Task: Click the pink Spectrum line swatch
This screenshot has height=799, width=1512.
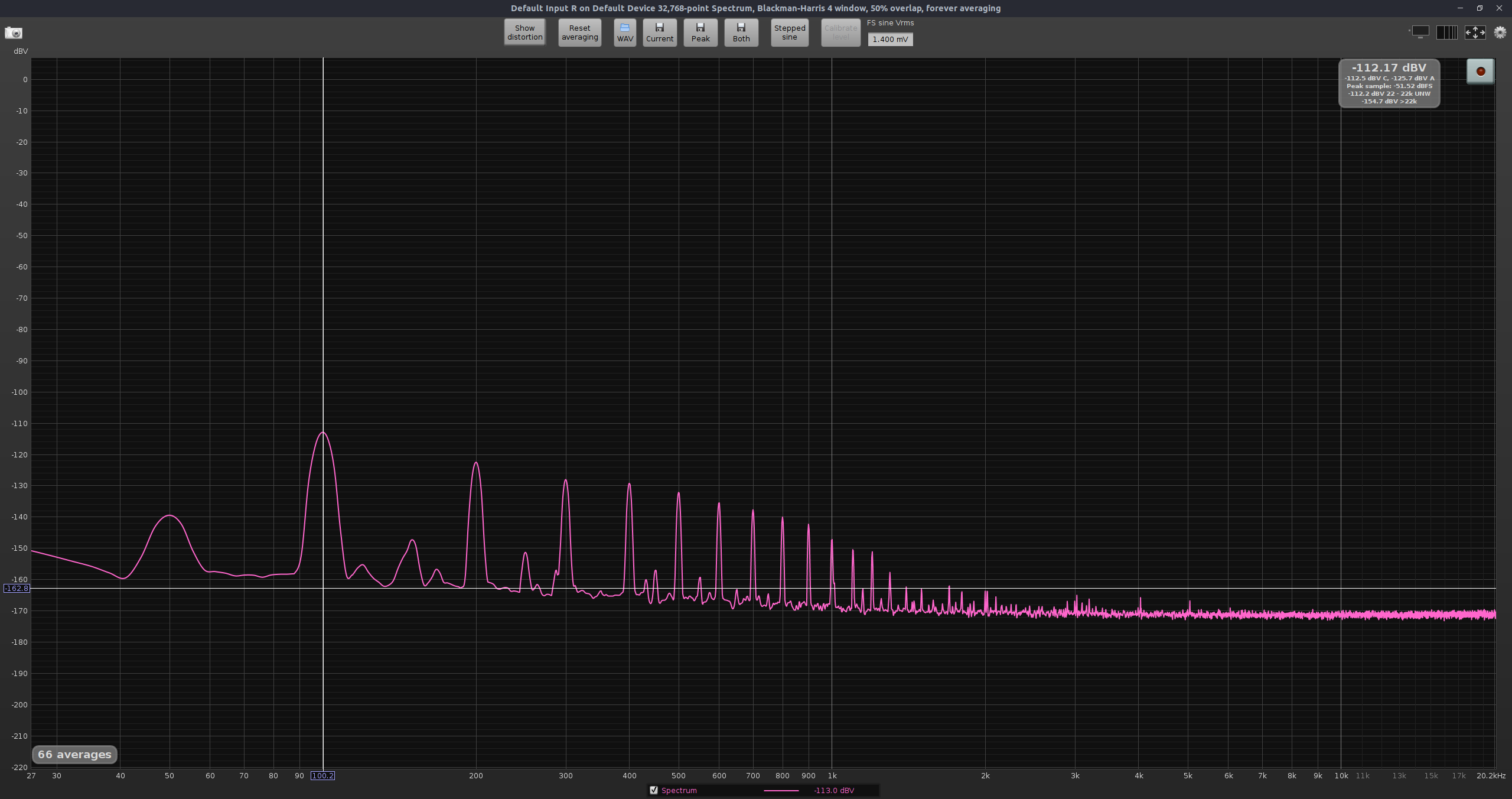Action: click(x=781, y=790)
